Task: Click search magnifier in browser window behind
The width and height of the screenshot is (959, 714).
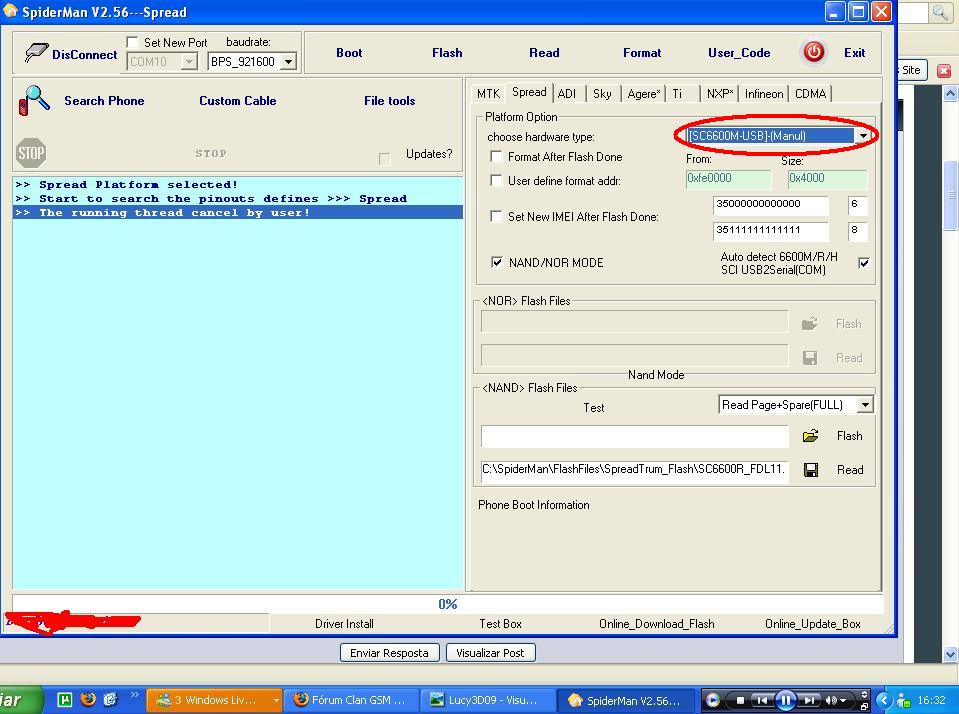Action: [x=939, y=12]
